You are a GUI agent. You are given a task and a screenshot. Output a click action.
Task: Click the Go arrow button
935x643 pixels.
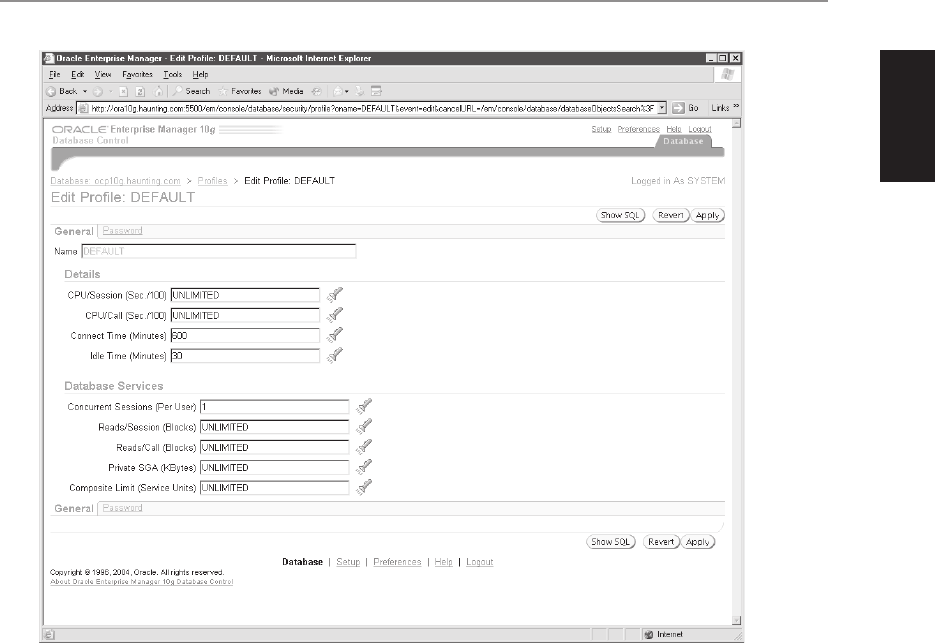click(678, 108)
